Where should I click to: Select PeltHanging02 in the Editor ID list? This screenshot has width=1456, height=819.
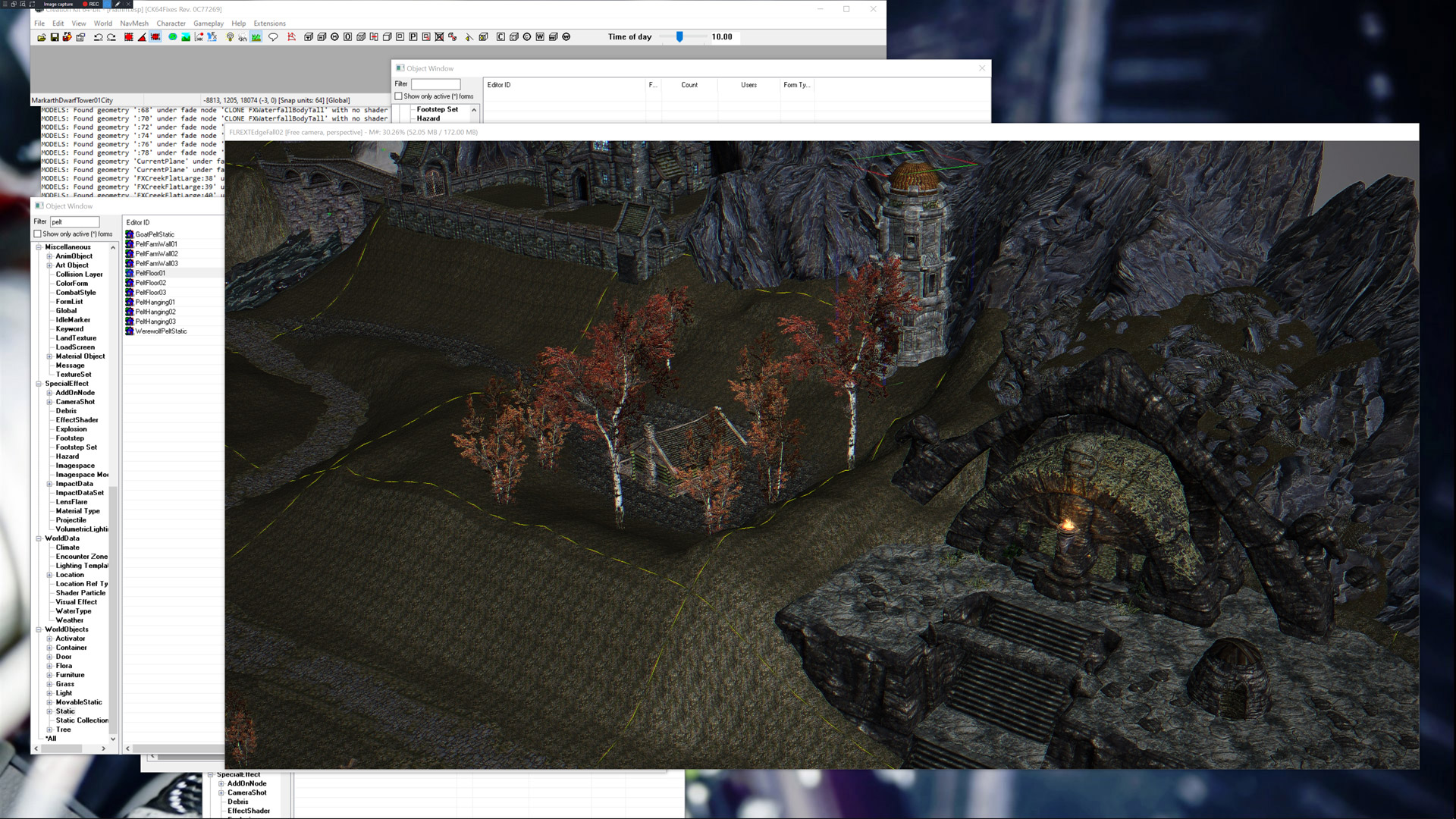pos(155,312)
